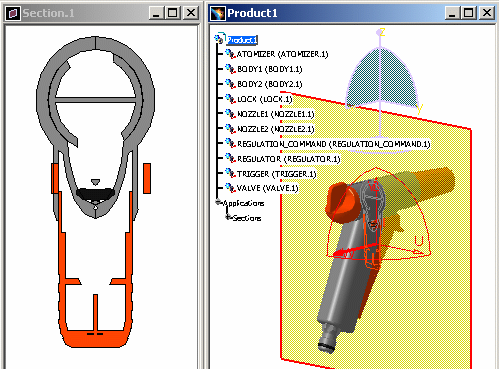Viewport: 499px width, 369px height.
Task: Click the REGULATOR component icon
Action: point(230,159)
